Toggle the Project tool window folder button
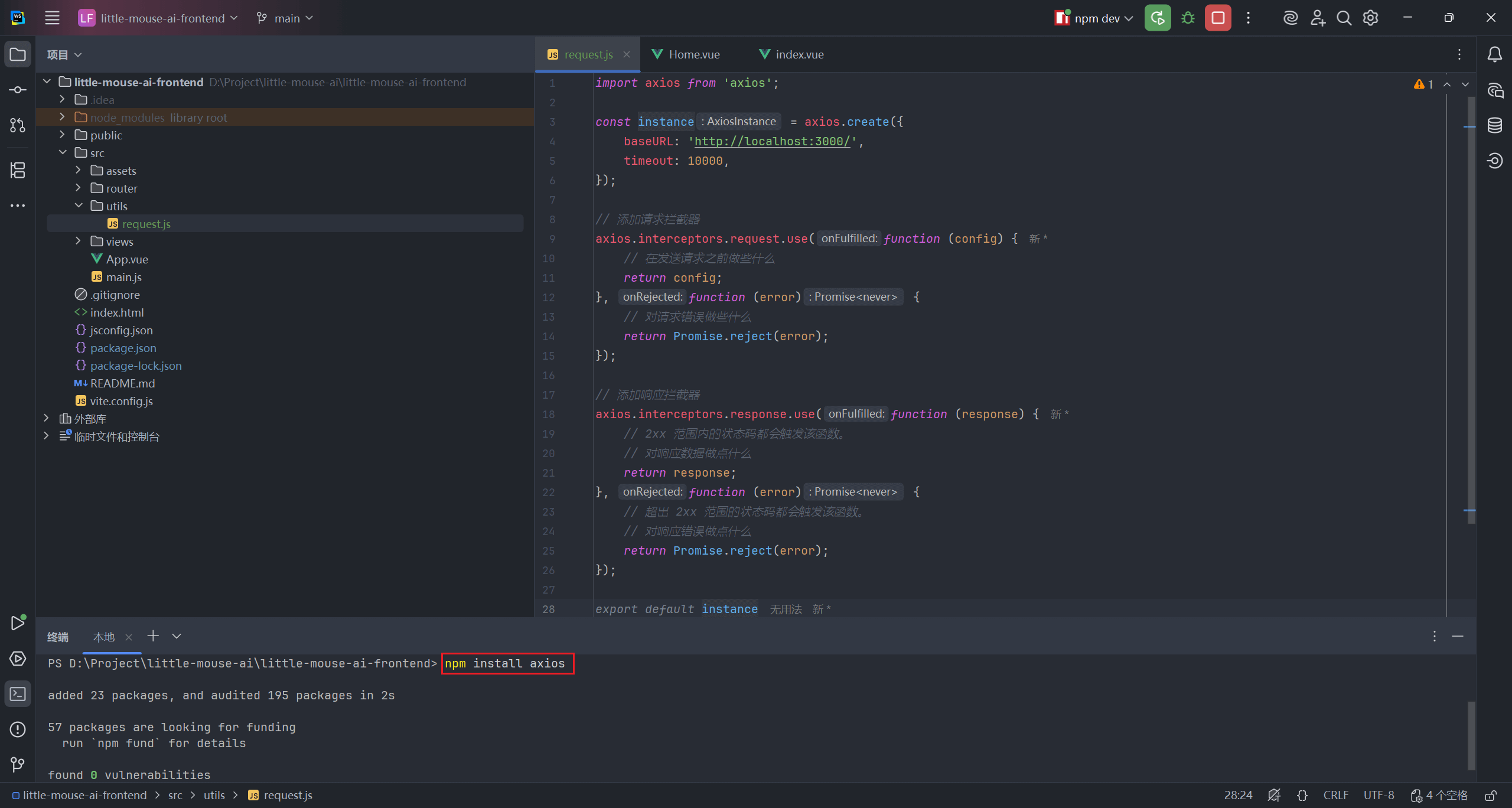This screenshot has height=808, width=1512. pos(18,54)
